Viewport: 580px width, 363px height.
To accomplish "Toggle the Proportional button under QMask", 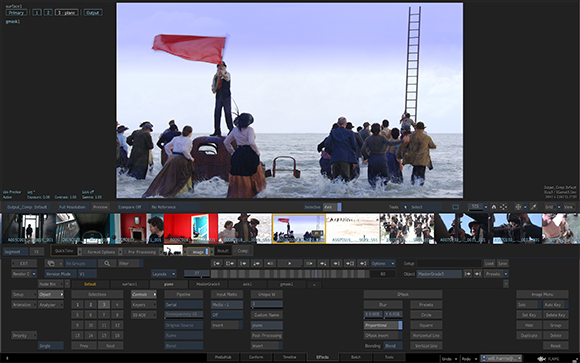I will (x=383, y=325).
